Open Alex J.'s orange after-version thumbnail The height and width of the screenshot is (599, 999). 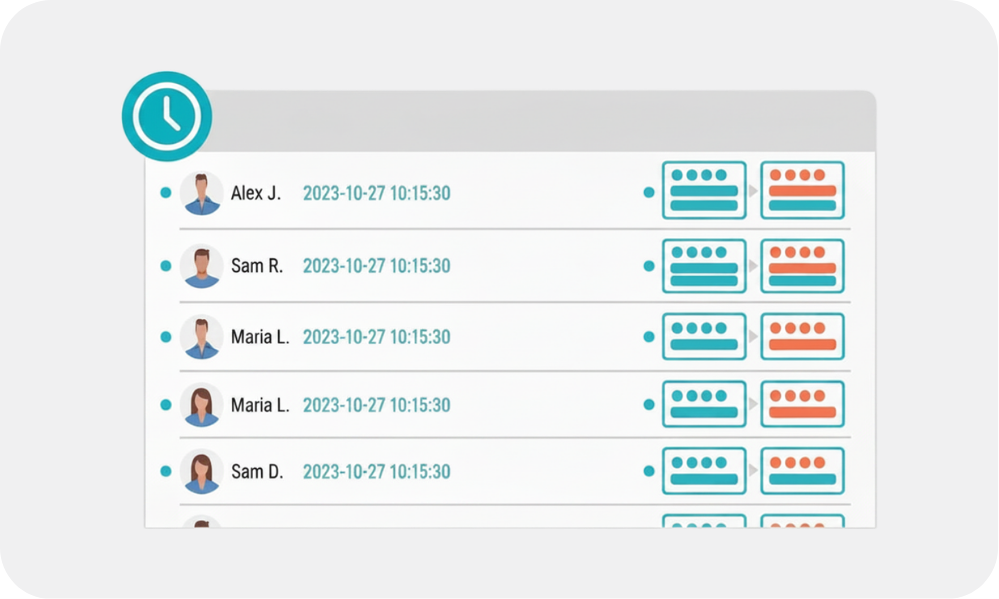pyautogui.click(x=803, y=191)
